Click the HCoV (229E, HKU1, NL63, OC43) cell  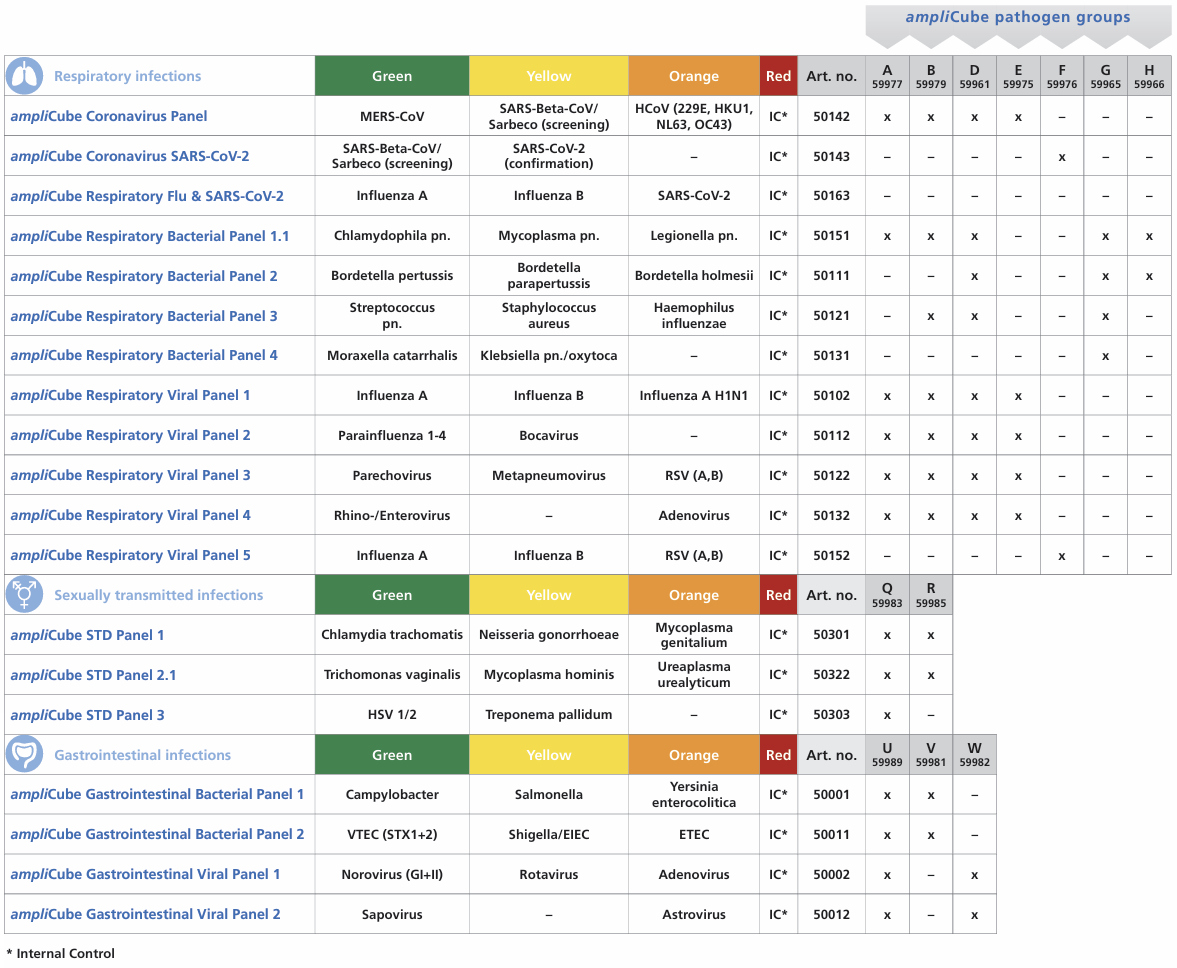coord(694,116)
